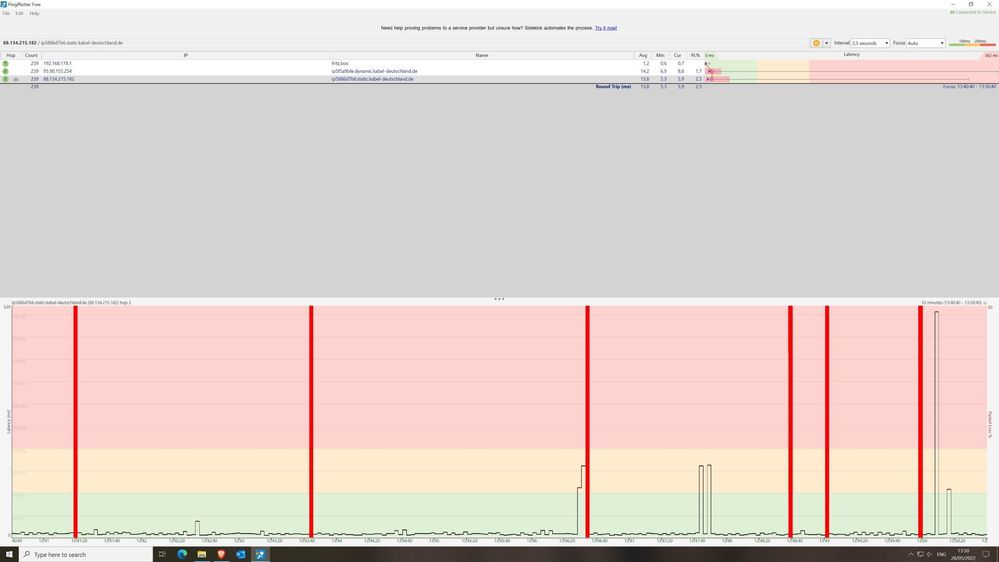The width and height of the screenshot is (999, 562).
Task: Open Task View on the taskbar
Action: [162, 554]
